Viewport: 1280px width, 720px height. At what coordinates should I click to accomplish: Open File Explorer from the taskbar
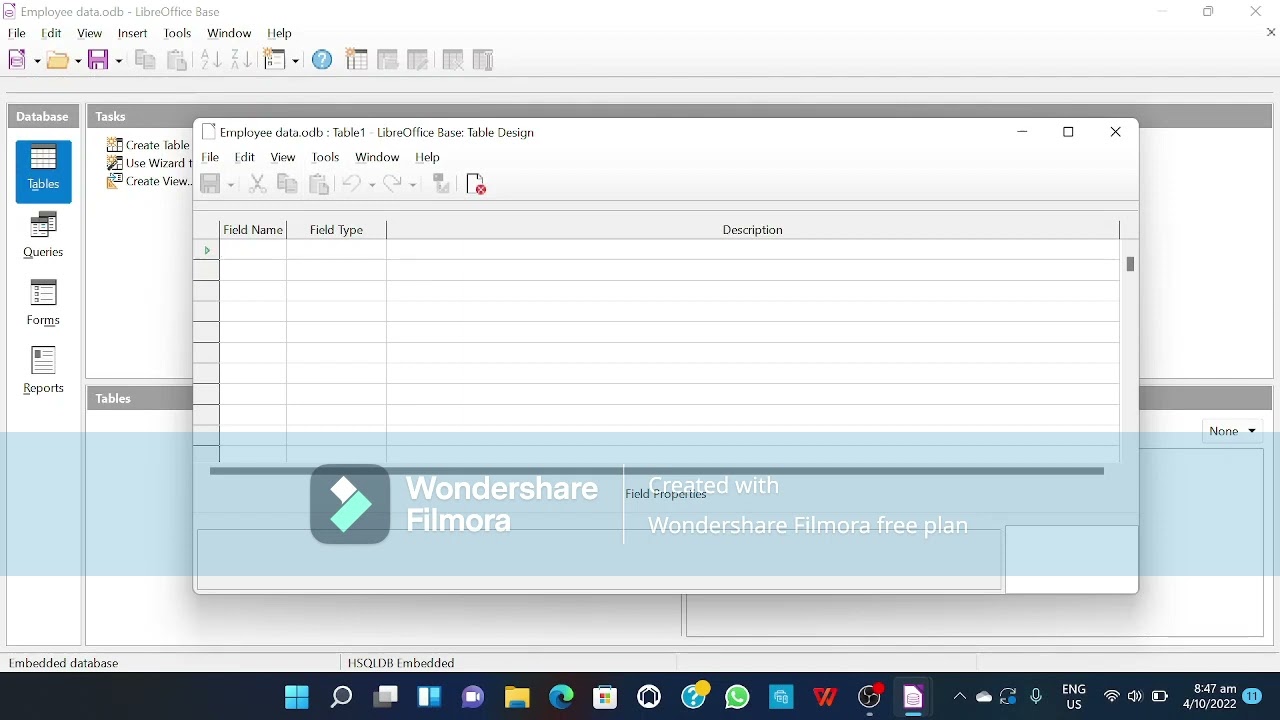(517, 697)
